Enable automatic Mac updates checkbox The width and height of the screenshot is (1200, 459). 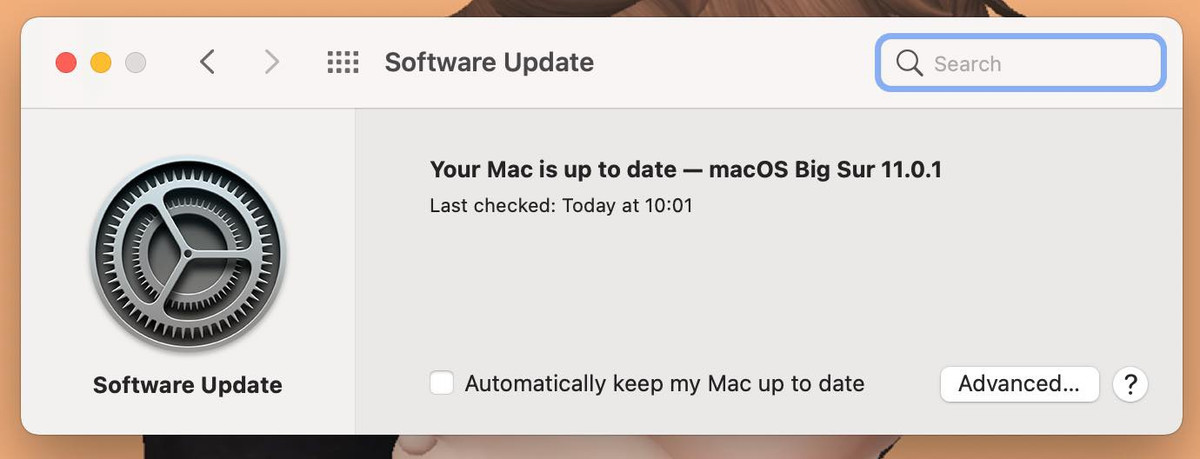(442, 384)
